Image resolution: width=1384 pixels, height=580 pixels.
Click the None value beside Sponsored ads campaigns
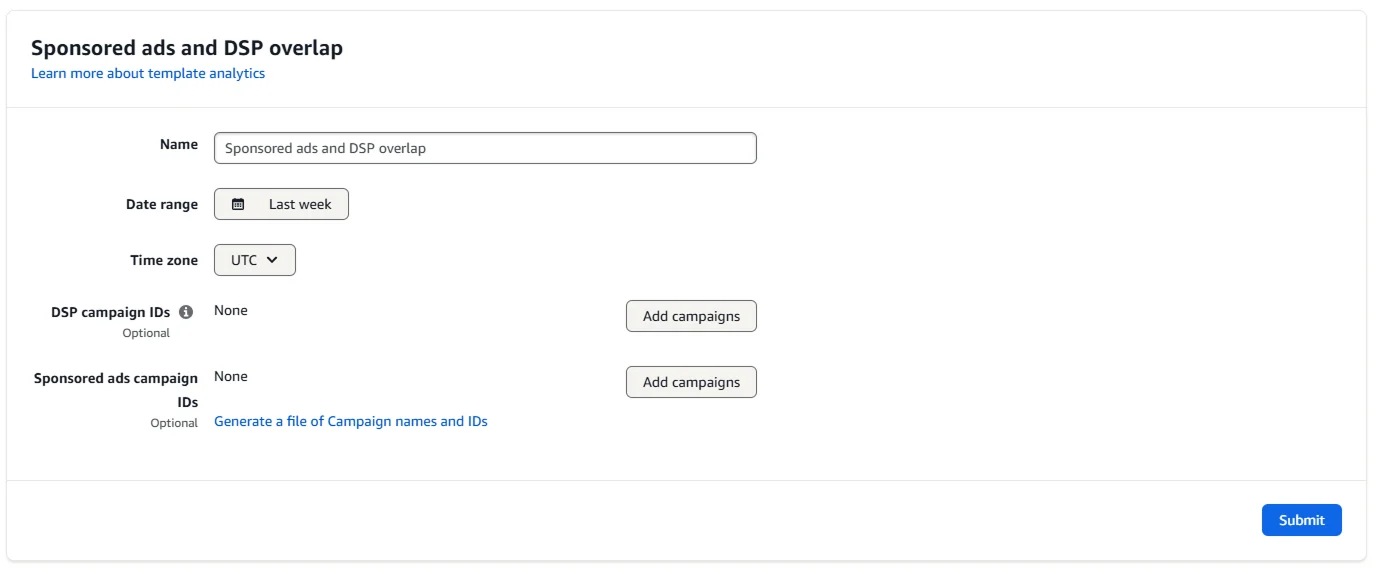click(x=231, y=376)
